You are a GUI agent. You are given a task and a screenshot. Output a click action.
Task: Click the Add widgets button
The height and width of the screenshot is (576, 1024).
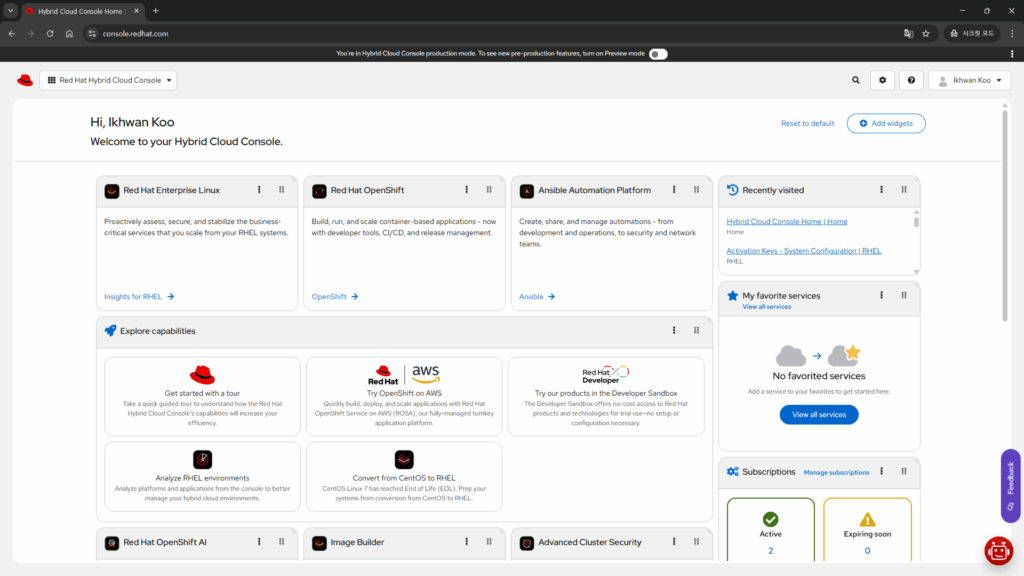pos(886,123)
